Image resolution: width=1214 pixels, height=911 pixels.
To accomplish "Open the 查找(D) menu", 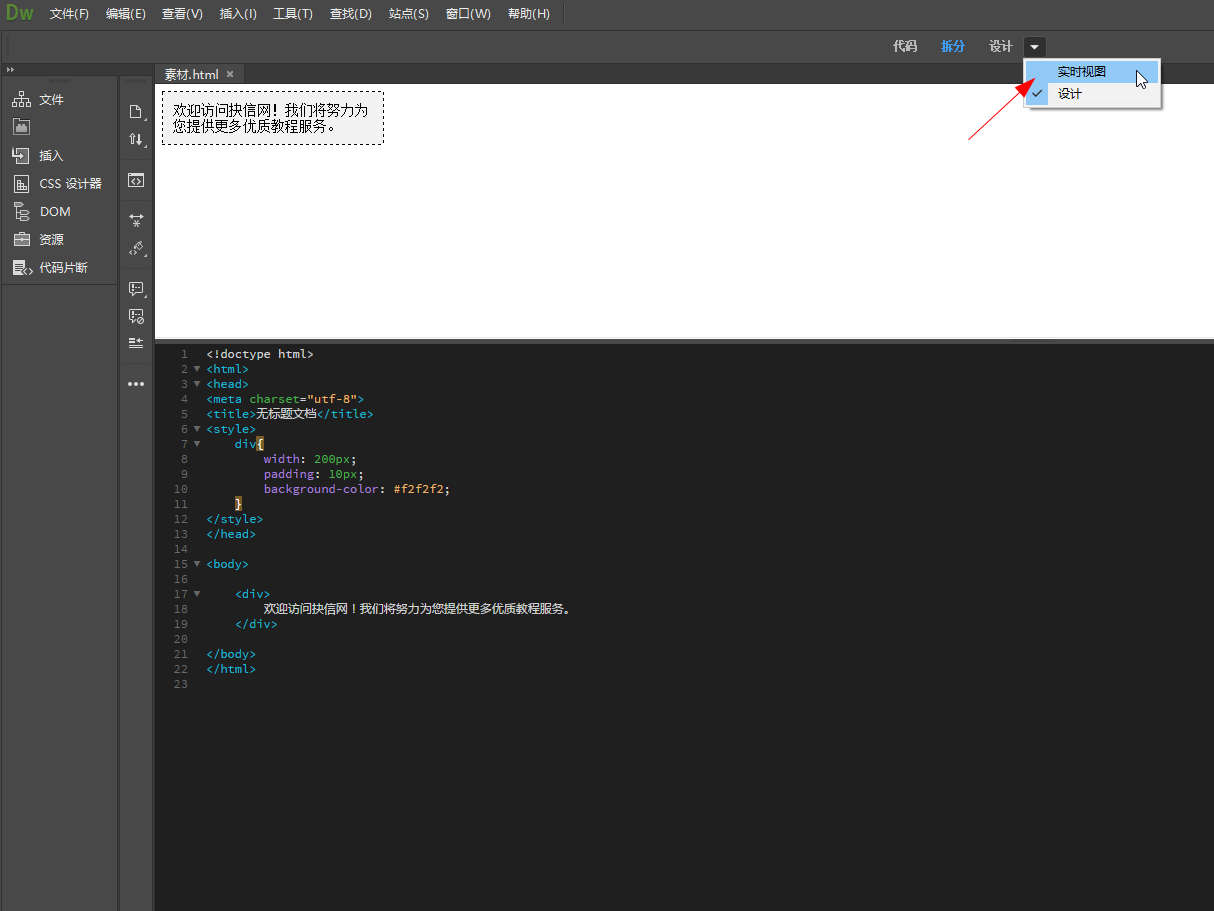I will point(351,14).
